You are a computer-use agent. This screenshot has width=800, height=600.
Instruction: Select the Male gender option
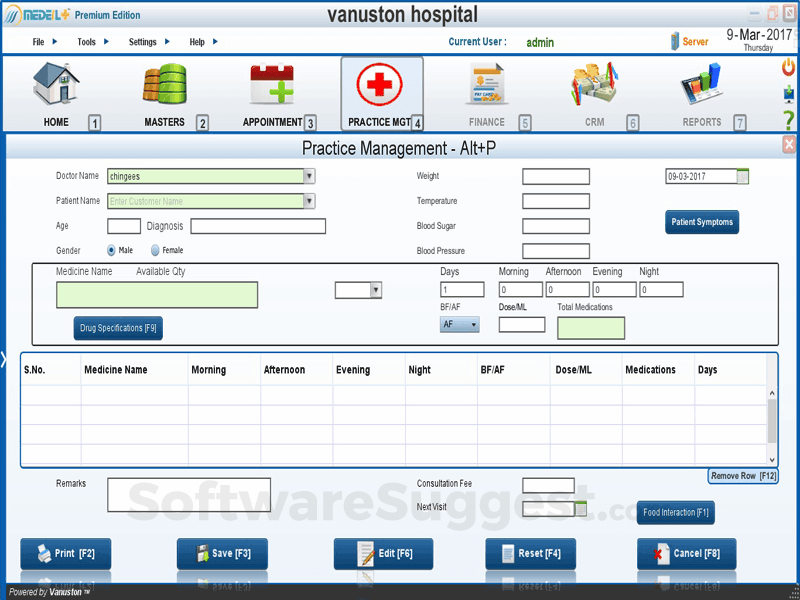[110, 251]
